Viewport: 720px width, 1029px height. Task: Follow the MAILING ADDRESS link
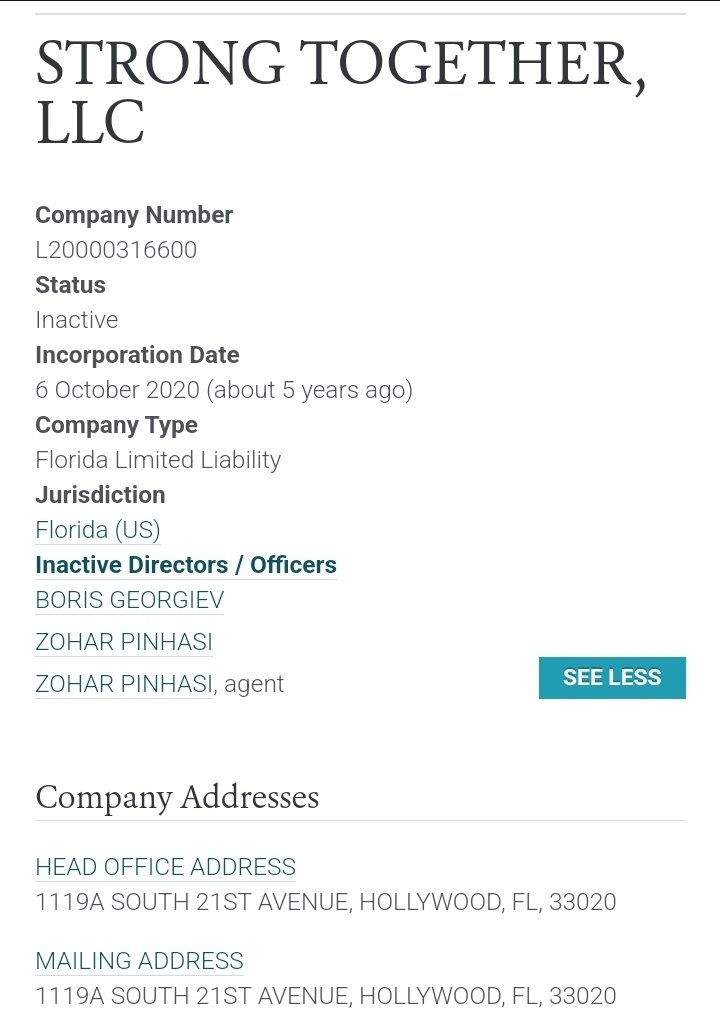pos(139,961)
